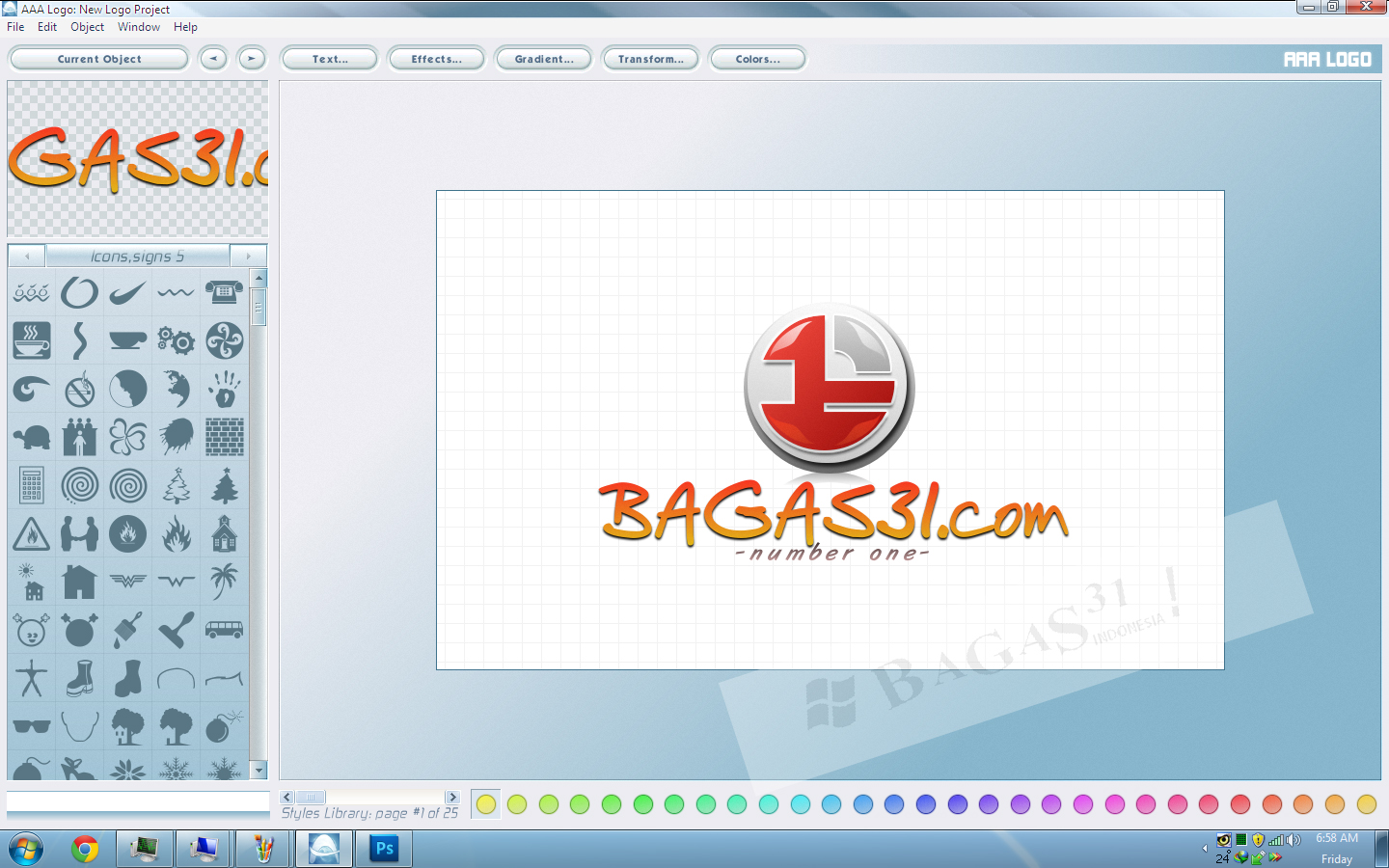Screen dimensions: 1389x868
Task: Open the Colors... dialog
Action: tap(757, 59)
